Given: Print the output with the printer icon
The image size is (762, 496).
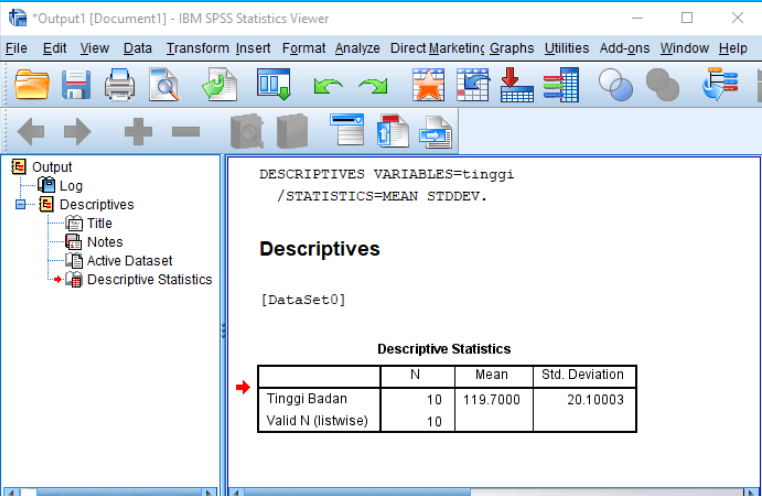Looking at the screenshot, I should click(x=120, y=85).
